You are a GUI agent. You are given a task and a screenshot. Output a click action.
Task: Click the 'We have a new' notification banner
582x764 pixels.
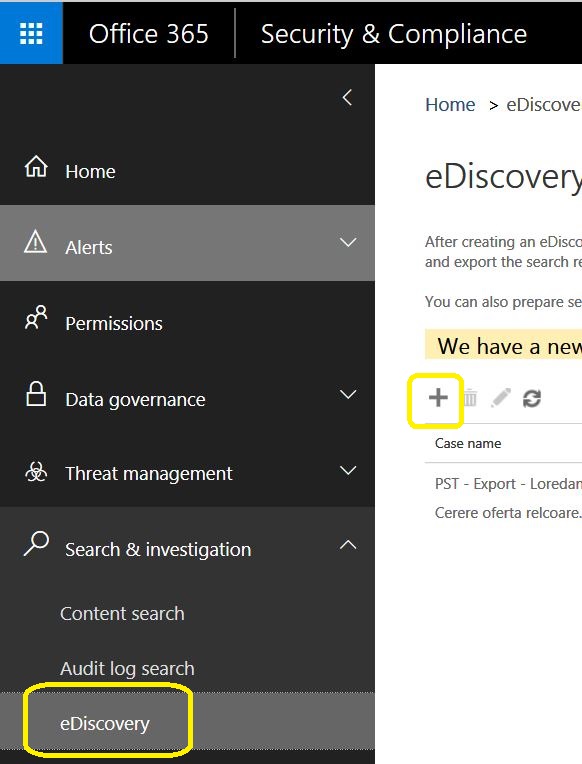(504, 345)
